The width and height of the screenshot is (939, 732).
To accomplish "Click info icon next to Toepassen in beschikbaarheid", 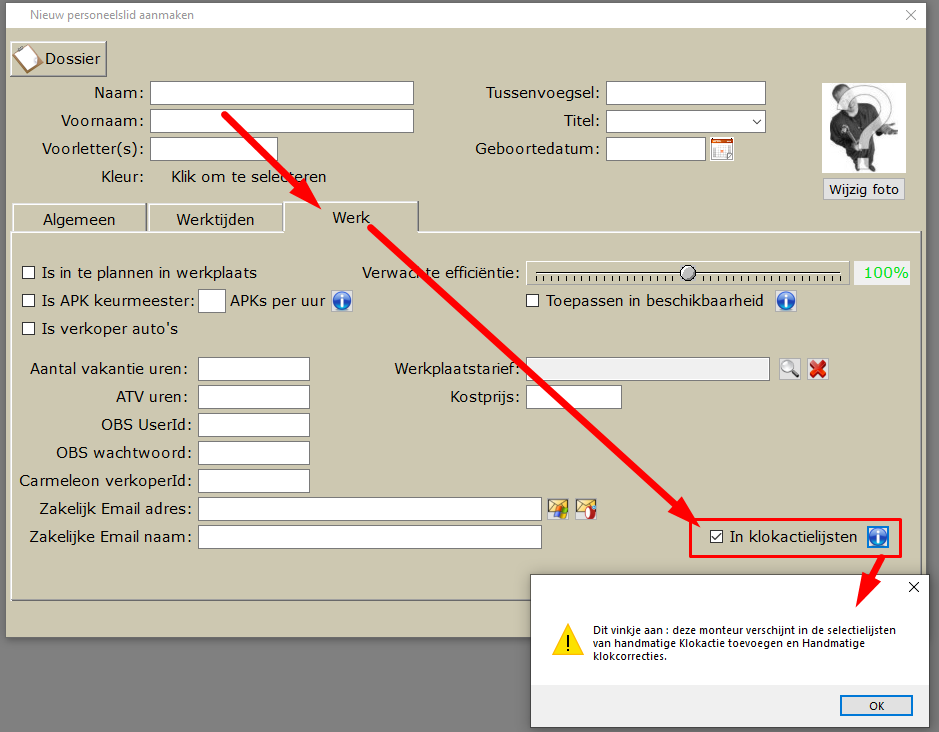I will click(x=786, y=301).
